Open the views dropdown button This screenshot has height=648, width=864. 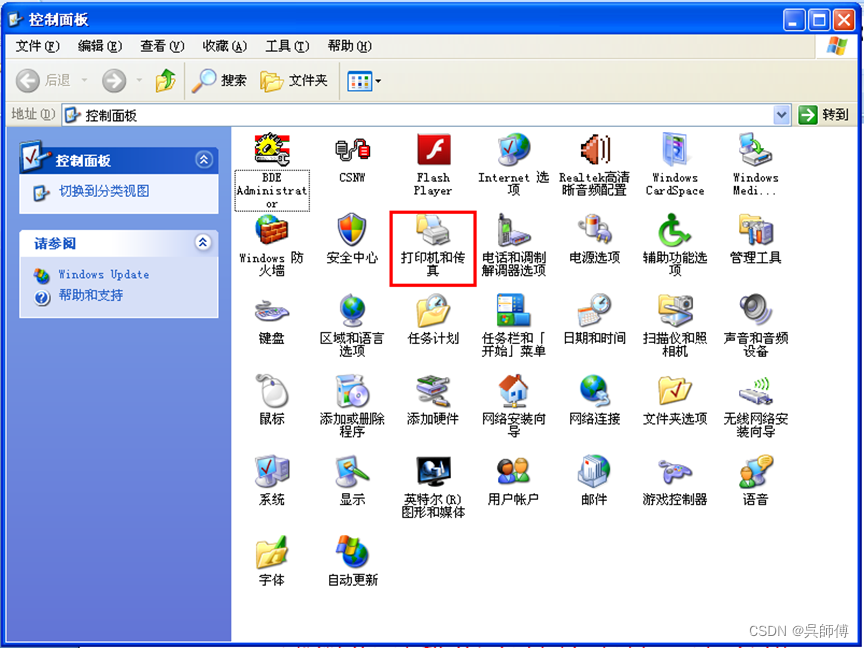[x=364, y=82]
